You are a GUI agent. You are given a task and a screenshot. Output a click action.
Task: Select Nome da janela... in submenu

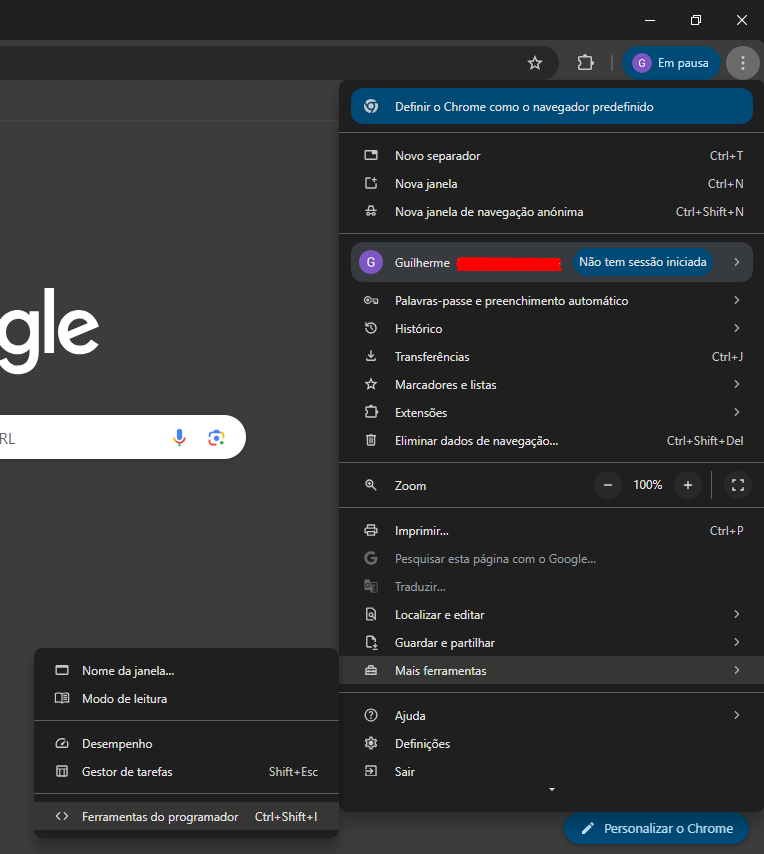[186, 671]
